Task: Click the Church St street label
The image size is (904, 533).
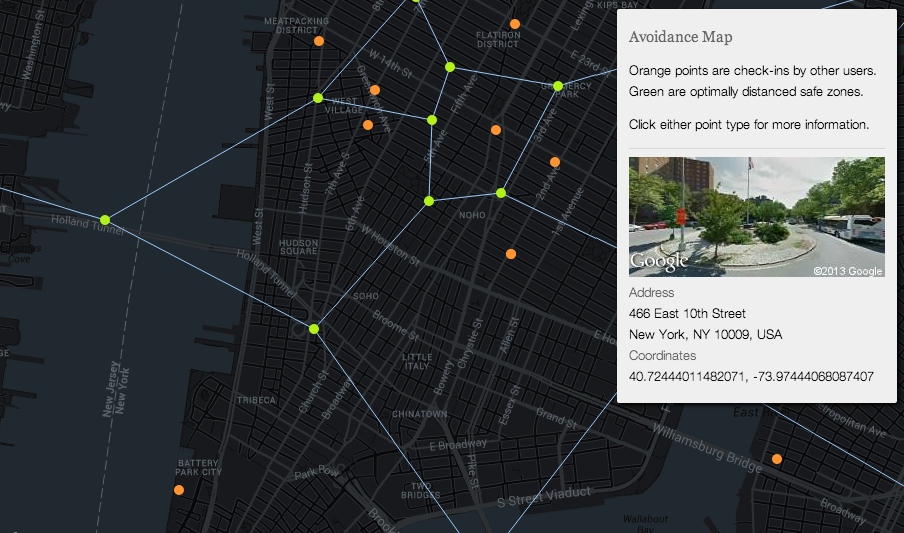Action: click(313, 391)
